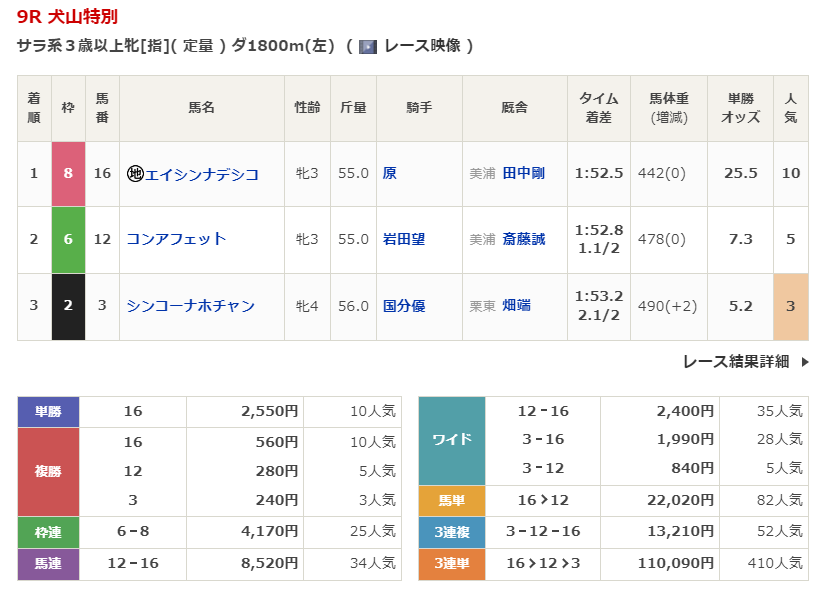Select the 単勝 payout label
This screenshot has height=589, width=823.
coord(48,411)
